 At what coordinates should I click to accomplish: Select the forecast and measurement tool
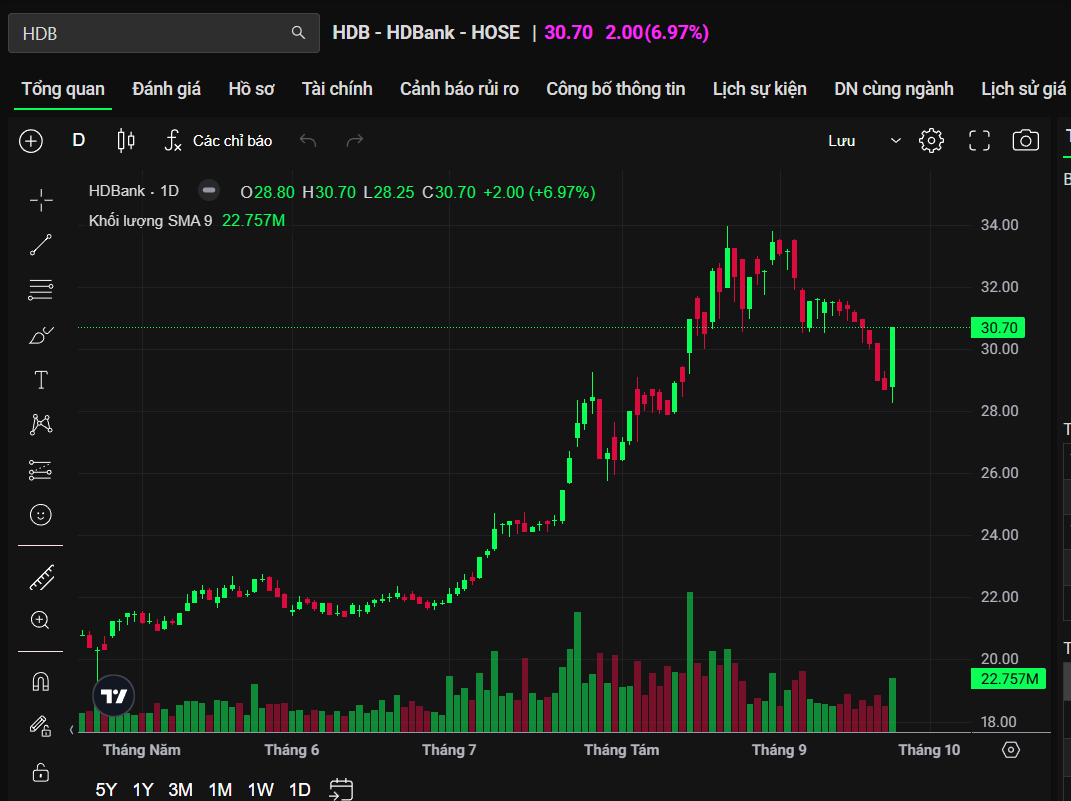point(41,470)
